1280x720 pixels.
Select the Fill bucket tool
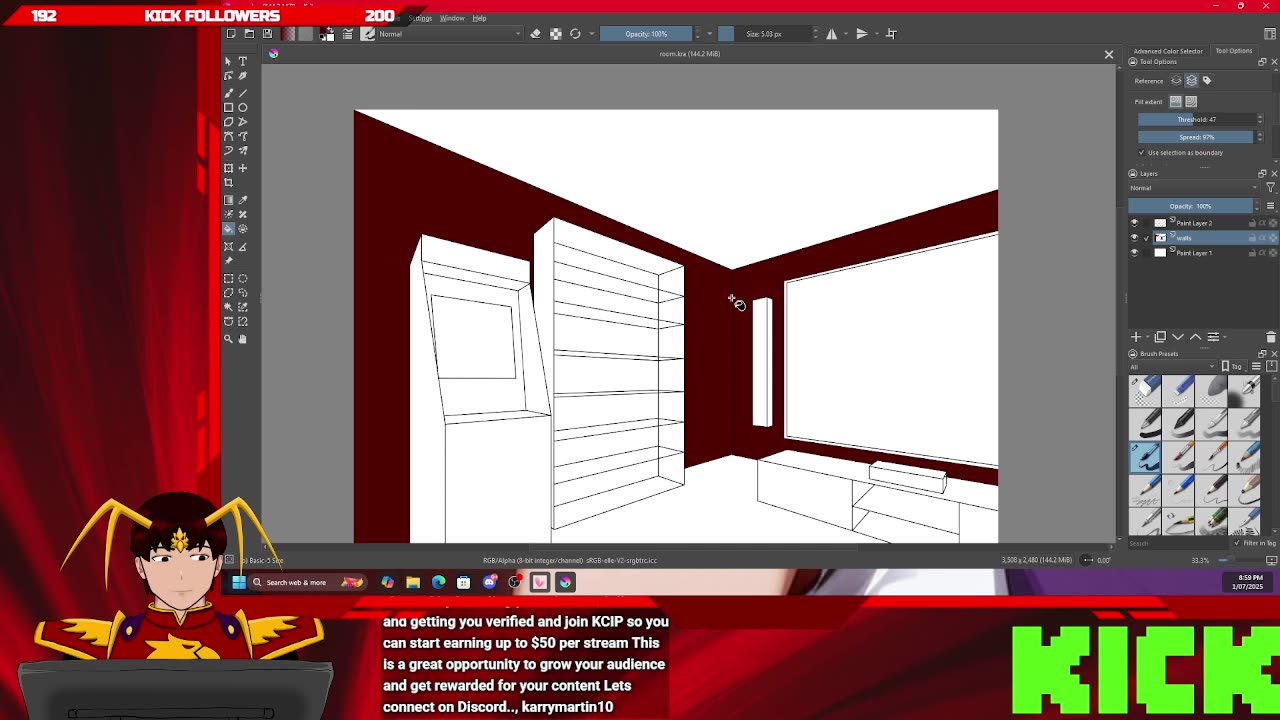[229, 229]
